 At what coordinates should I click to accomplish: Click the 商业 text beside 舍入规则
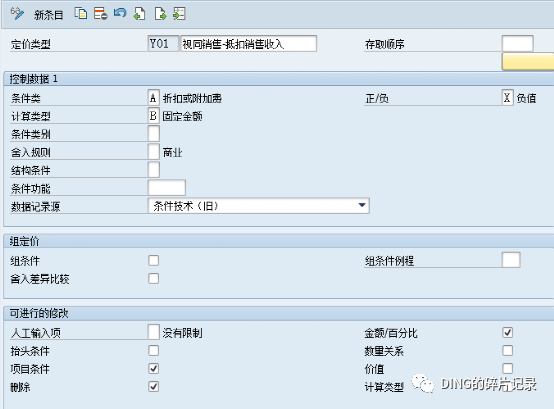(x=172, y=153)
